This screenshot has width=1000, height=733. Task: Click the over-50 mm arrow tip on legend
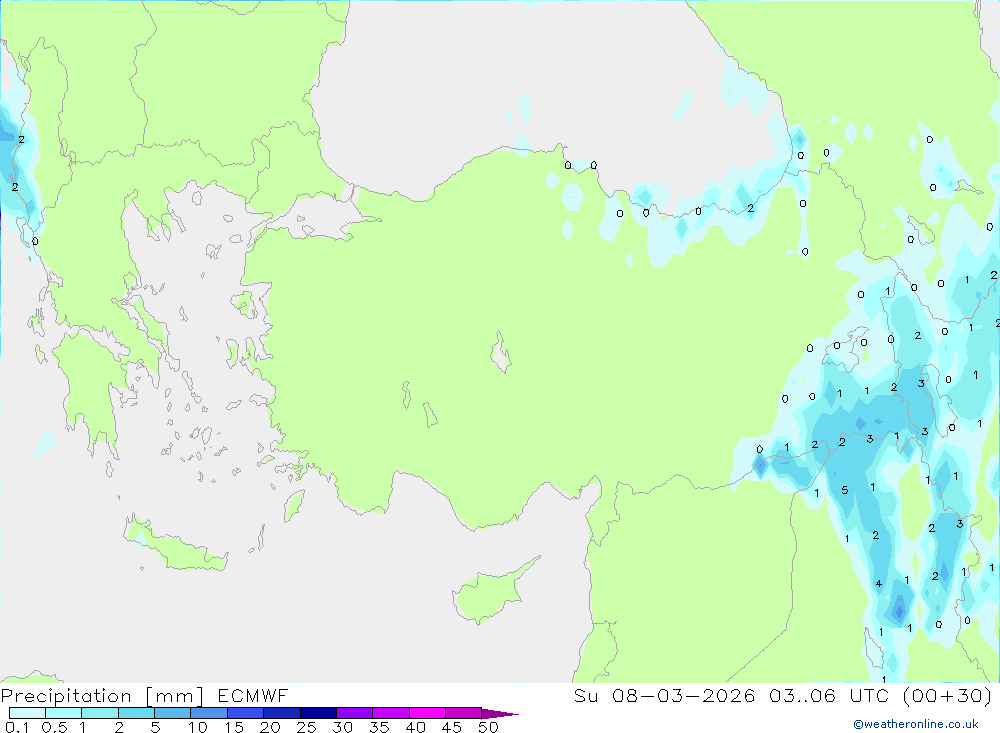pos(501,713)
